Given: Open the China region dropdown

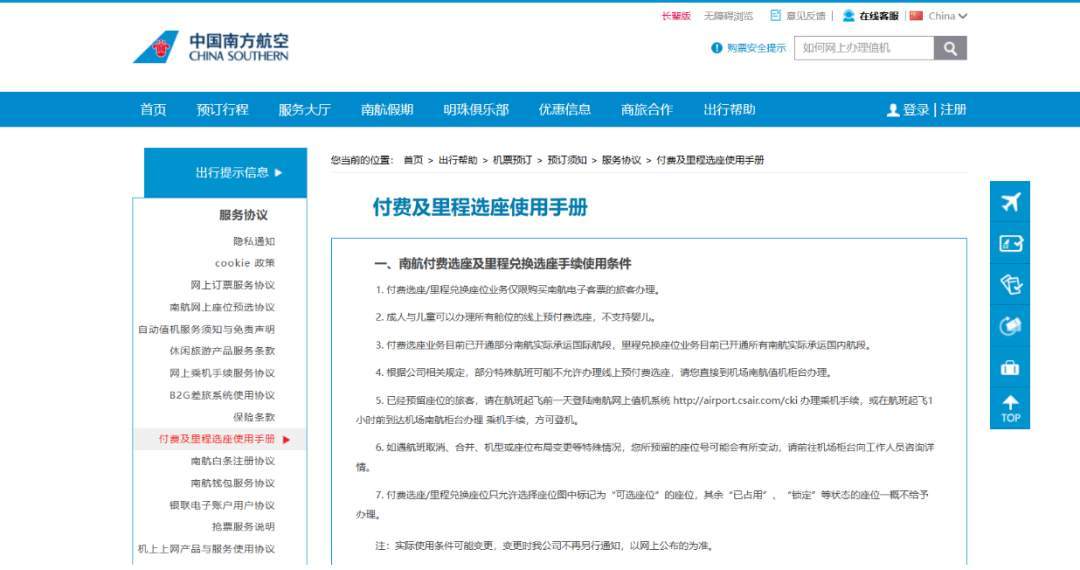Looking at the screenshot, I should [x=939, y=16].
